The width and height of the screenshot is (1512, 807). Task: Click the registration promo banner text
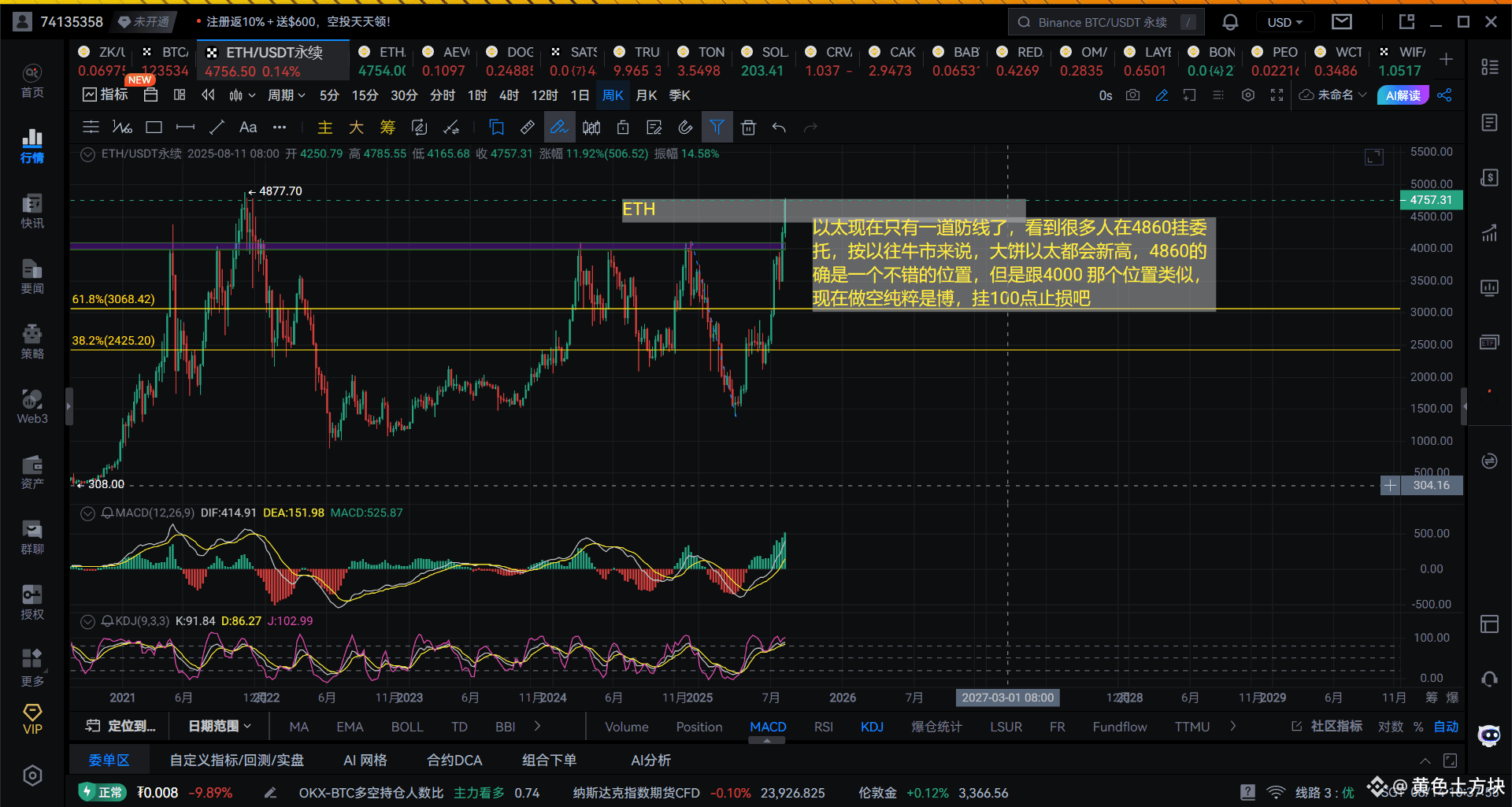(x=298, y=22)
